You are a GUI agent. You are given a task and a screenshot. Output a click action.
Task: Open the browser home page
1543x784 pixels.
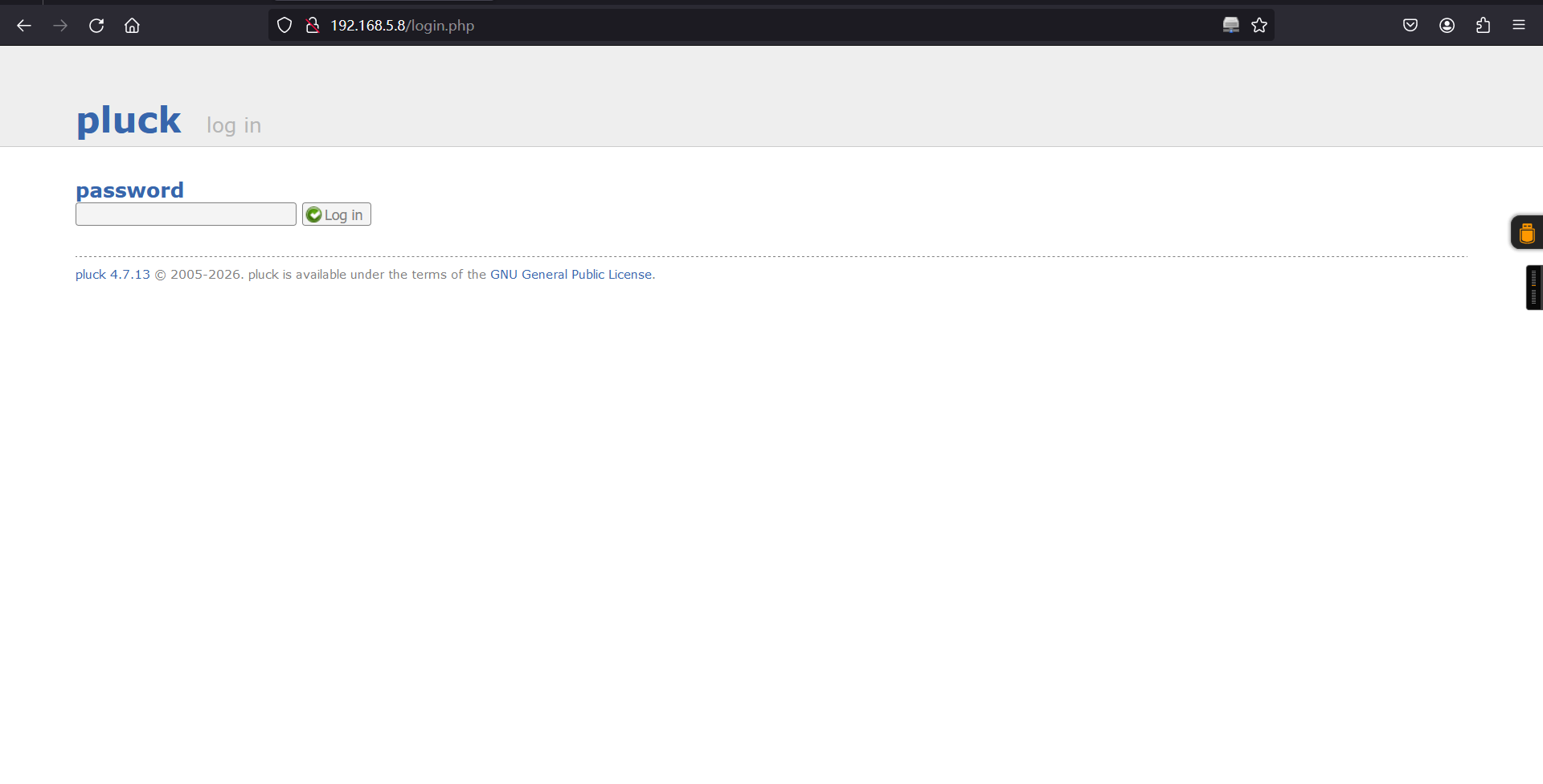tap(132, 26)
